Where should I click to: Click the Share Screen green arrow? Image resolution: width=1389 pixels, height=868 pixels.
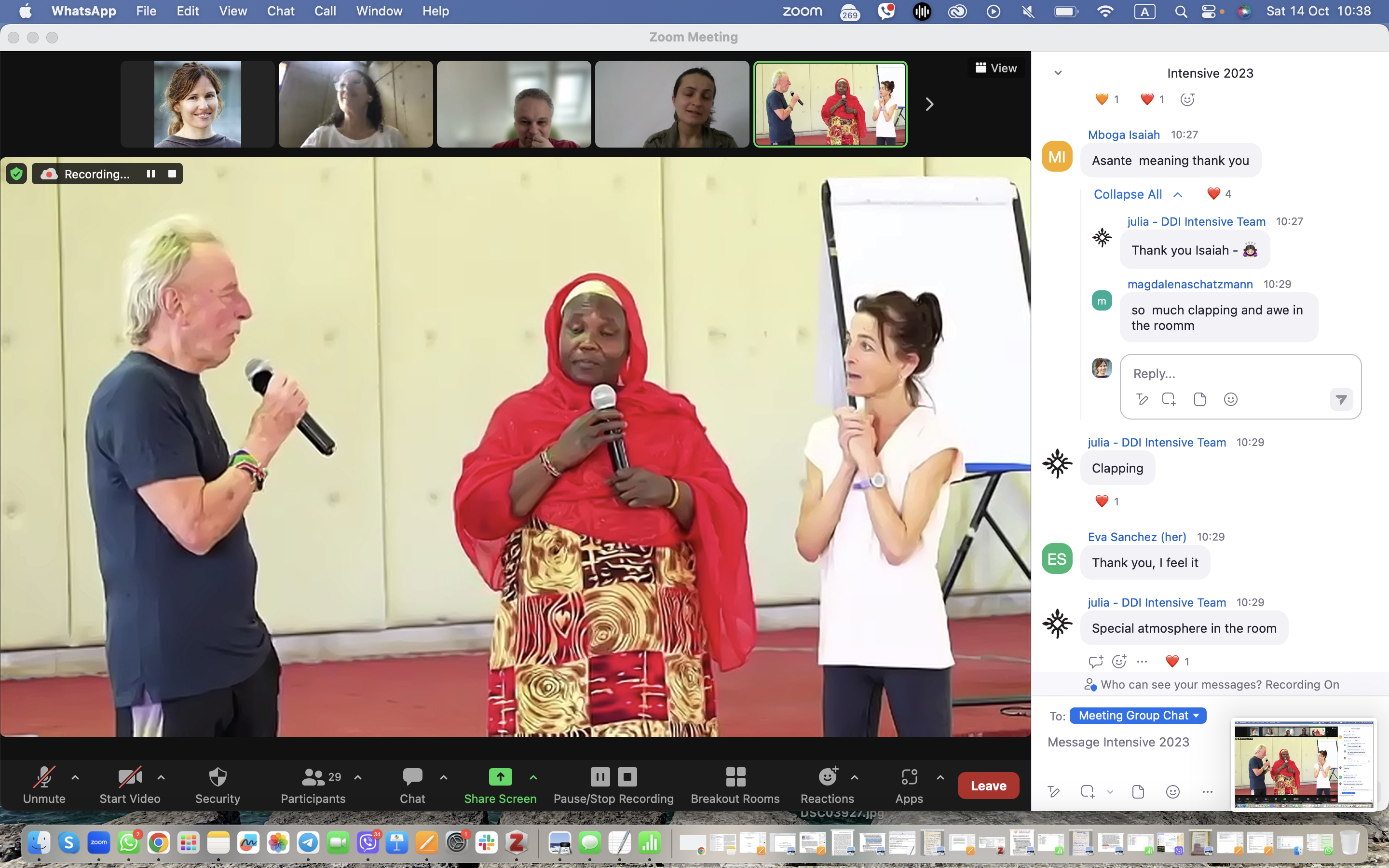pos(500,777)
